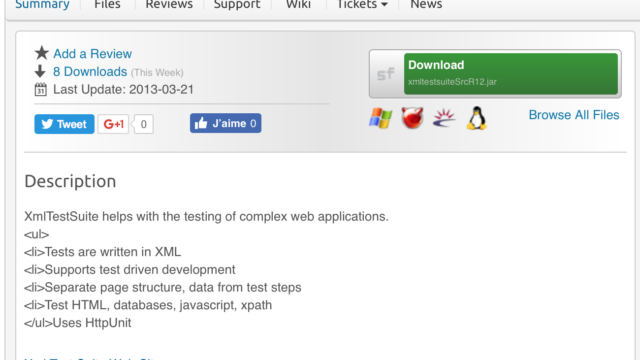Click the Google +1 button
This screenshot has width=640, height=360.
click(x=113, y=124)
